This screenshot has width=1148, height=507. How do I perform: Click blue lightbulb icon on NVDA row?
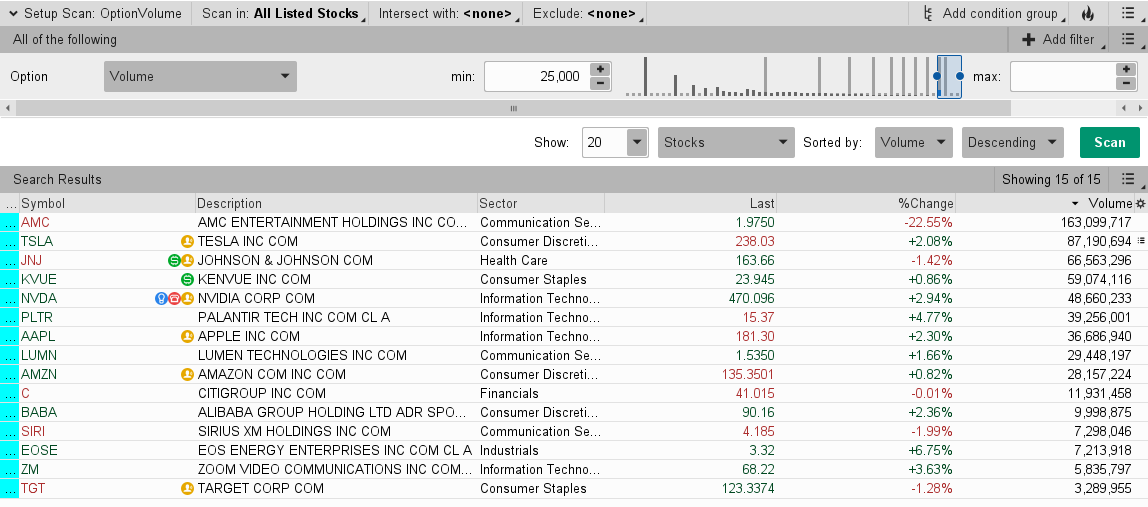pos(161,298)
